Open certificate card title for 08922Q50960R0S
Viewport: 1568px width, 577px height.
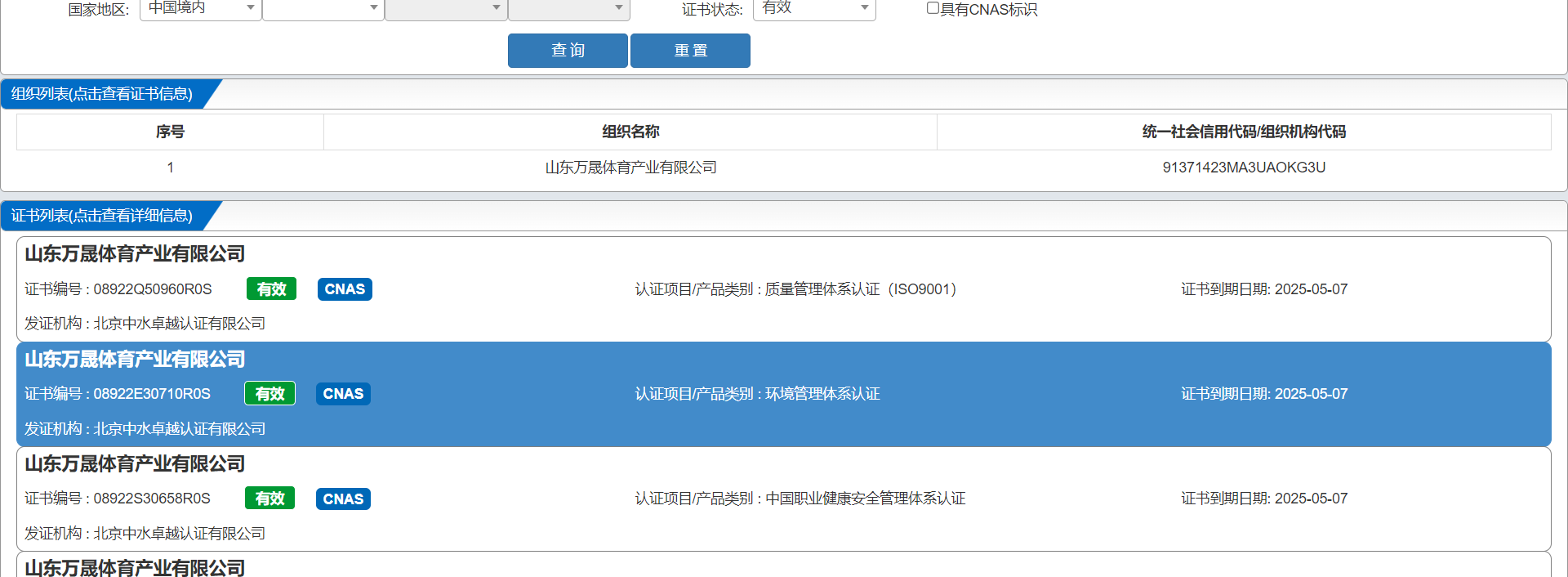click(135, 254)
